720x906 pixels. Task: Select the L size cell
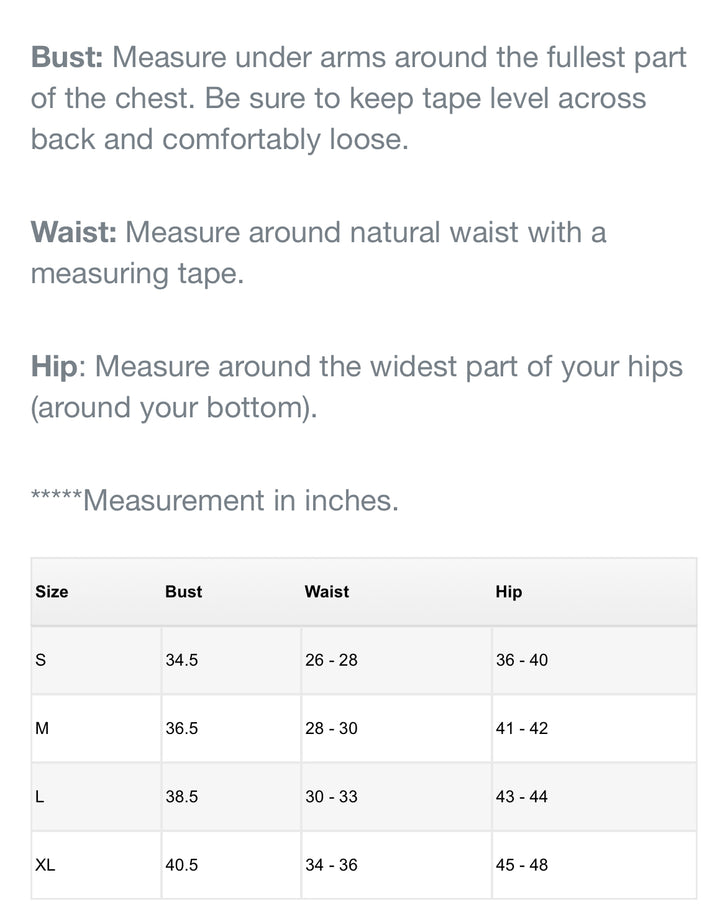click(x=41, y=797)
